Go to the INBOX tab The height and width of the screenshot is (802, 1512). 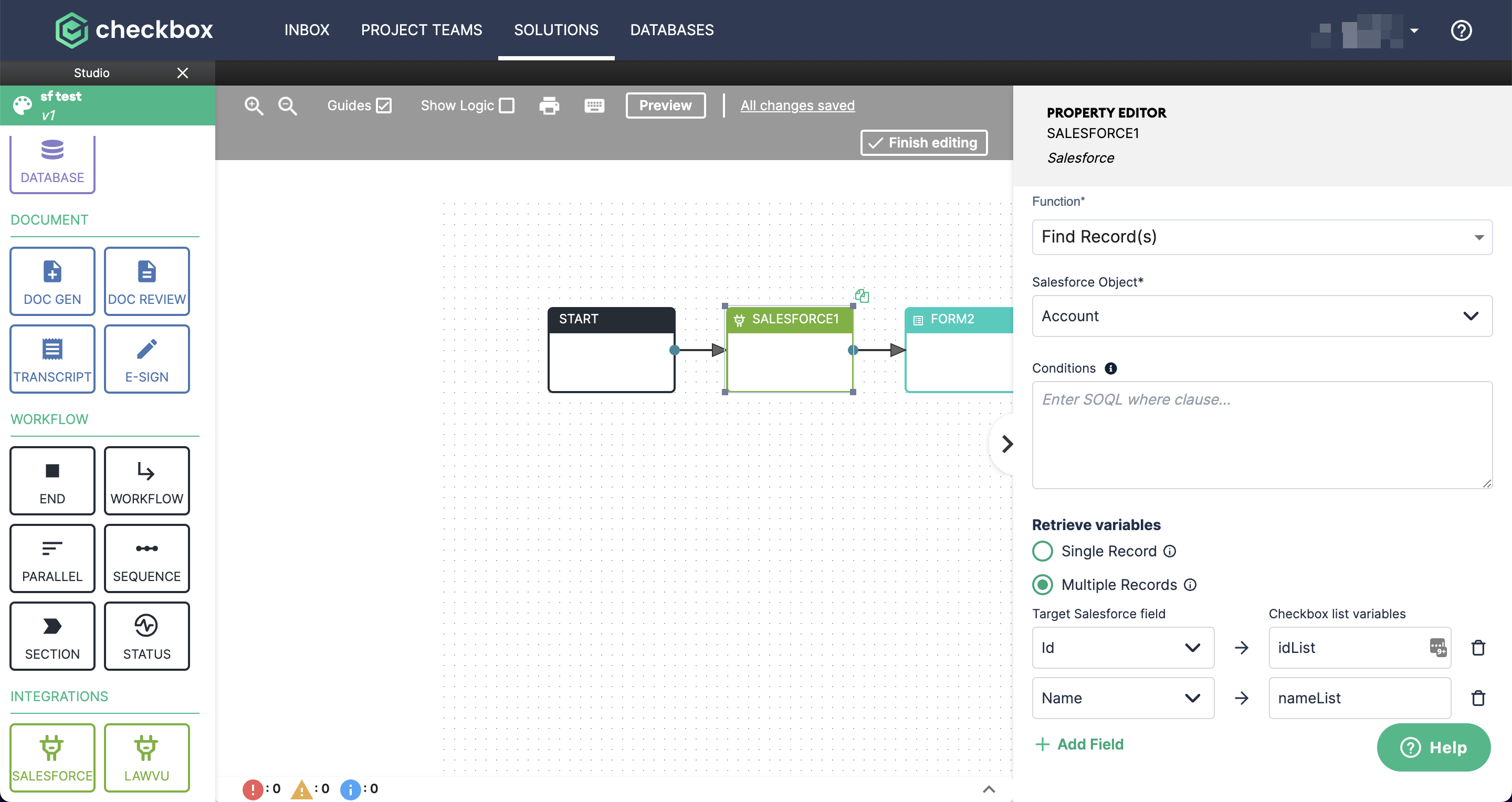[x=307, y=30]
